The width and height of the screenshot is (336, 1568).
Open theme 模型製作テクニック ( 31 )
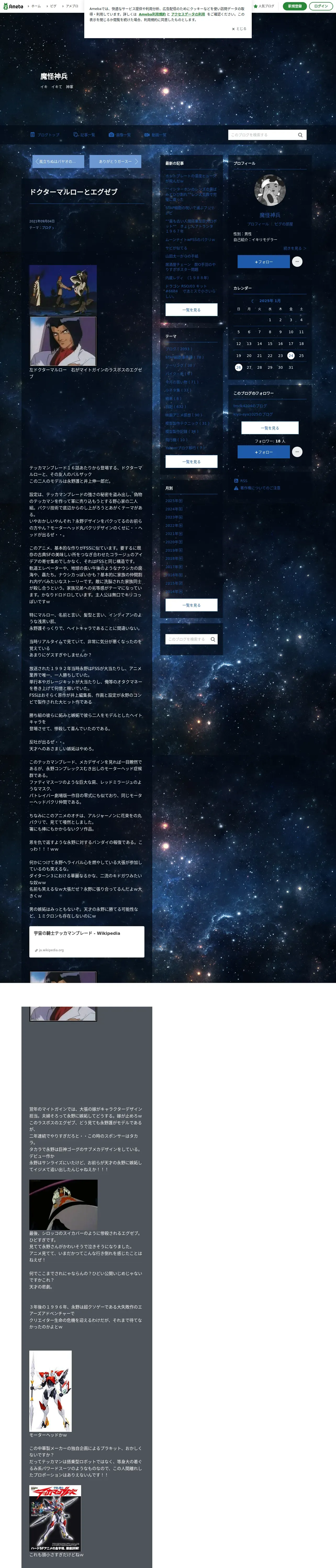pos(187,423)
